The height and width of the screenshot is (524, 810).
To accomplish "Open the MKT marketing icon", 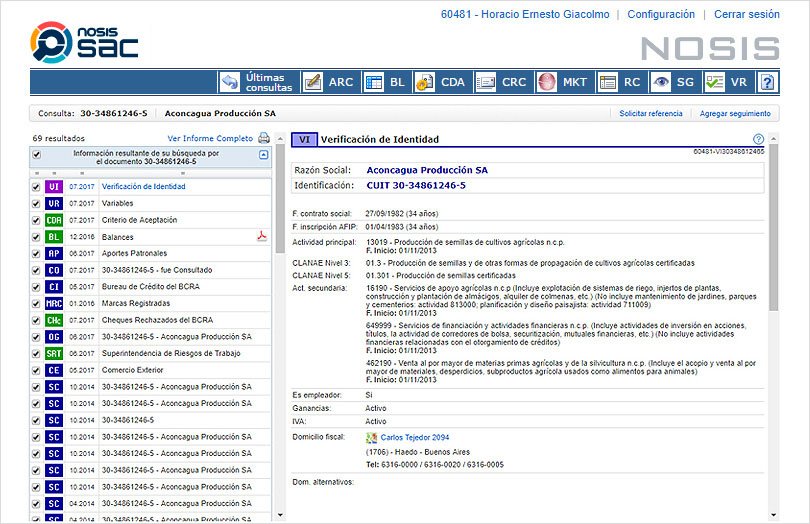I will (547, 82).
